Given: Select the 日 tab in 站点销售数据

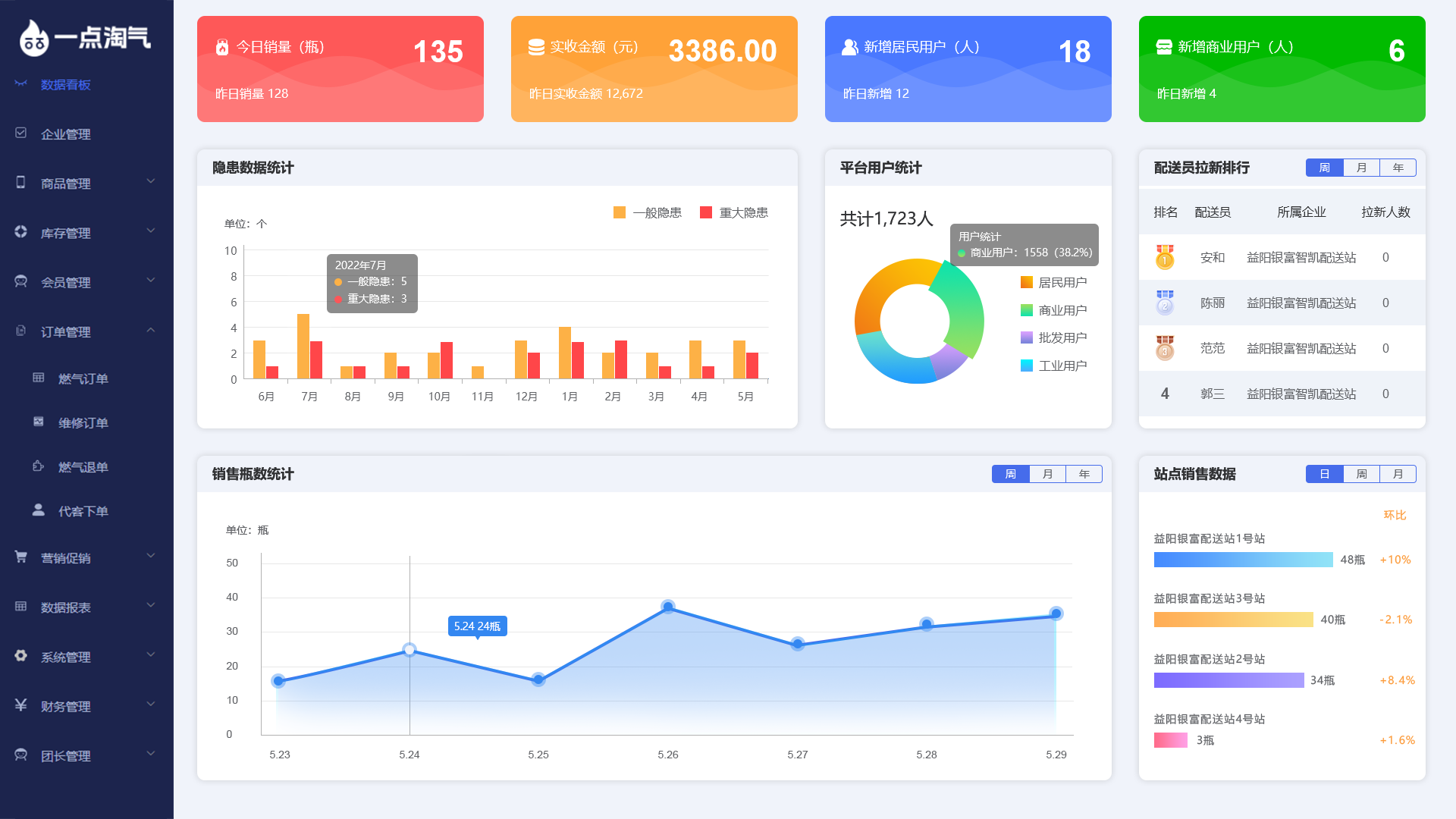Looking at the screenshot, I should [1325, 474].
